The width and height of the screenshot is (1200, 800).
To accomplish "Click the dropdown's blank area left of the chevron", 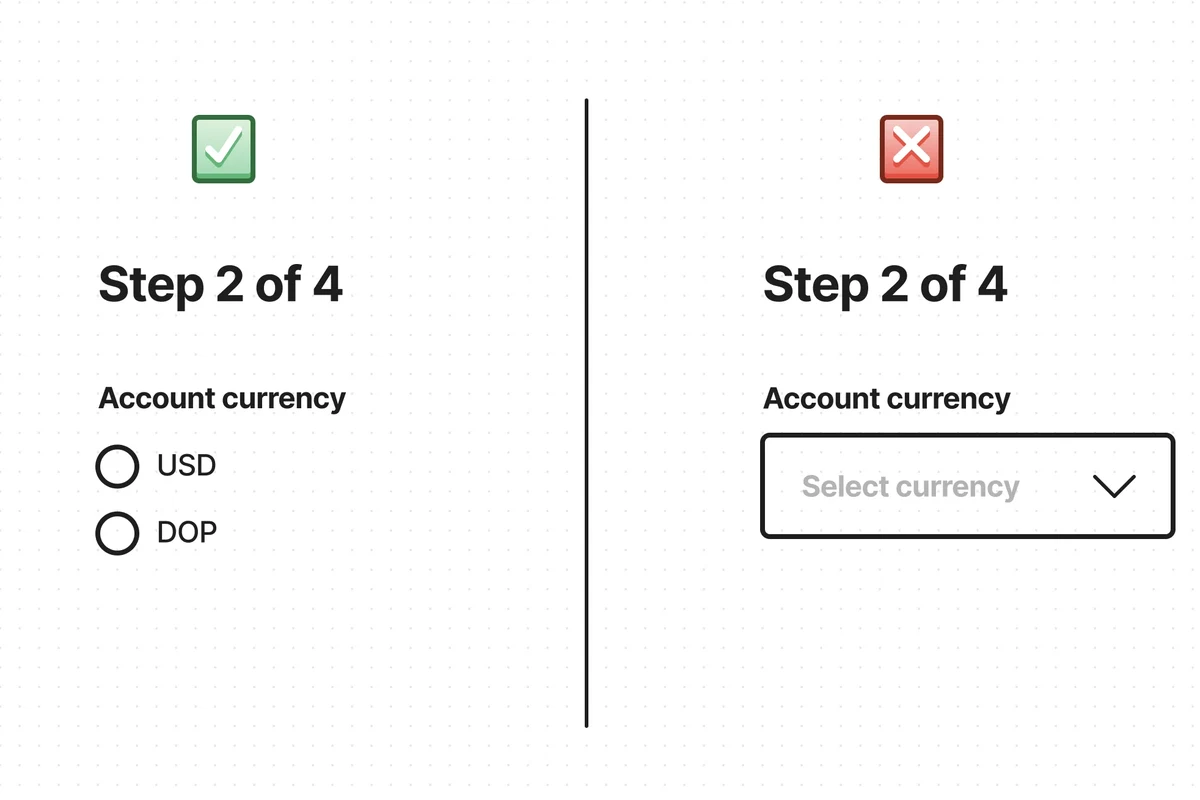I will [x=1055, y=486].
